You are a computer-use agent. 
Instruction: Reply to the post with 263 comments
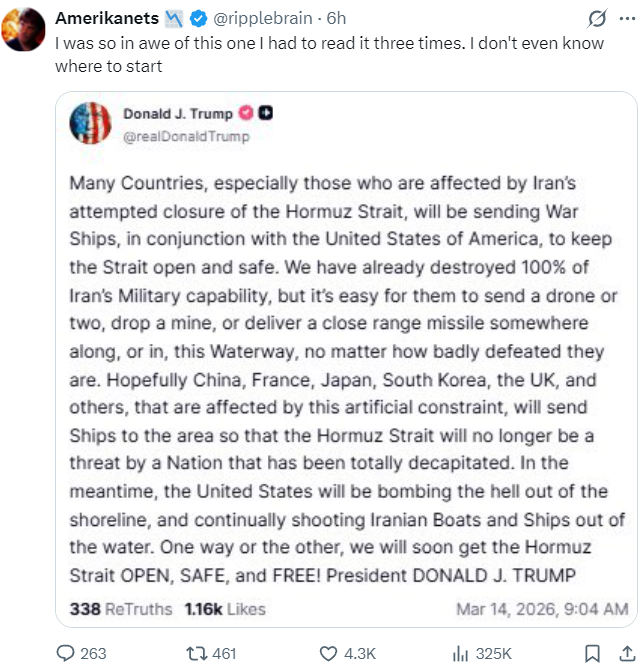tap(82, 653)
